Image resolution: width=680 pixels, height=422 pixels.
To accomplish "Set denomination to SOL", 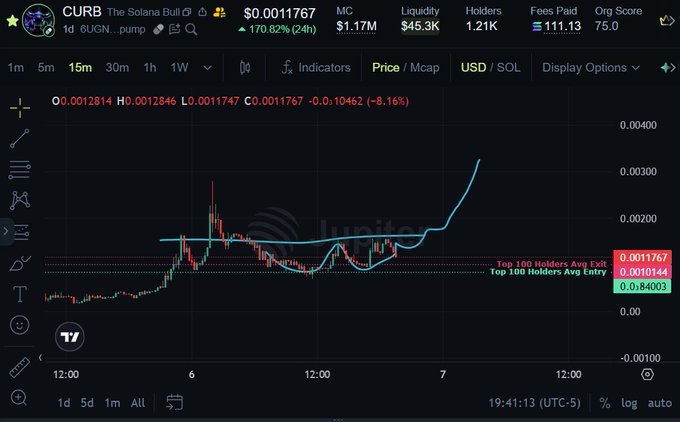I will click(x=509, y=68).
